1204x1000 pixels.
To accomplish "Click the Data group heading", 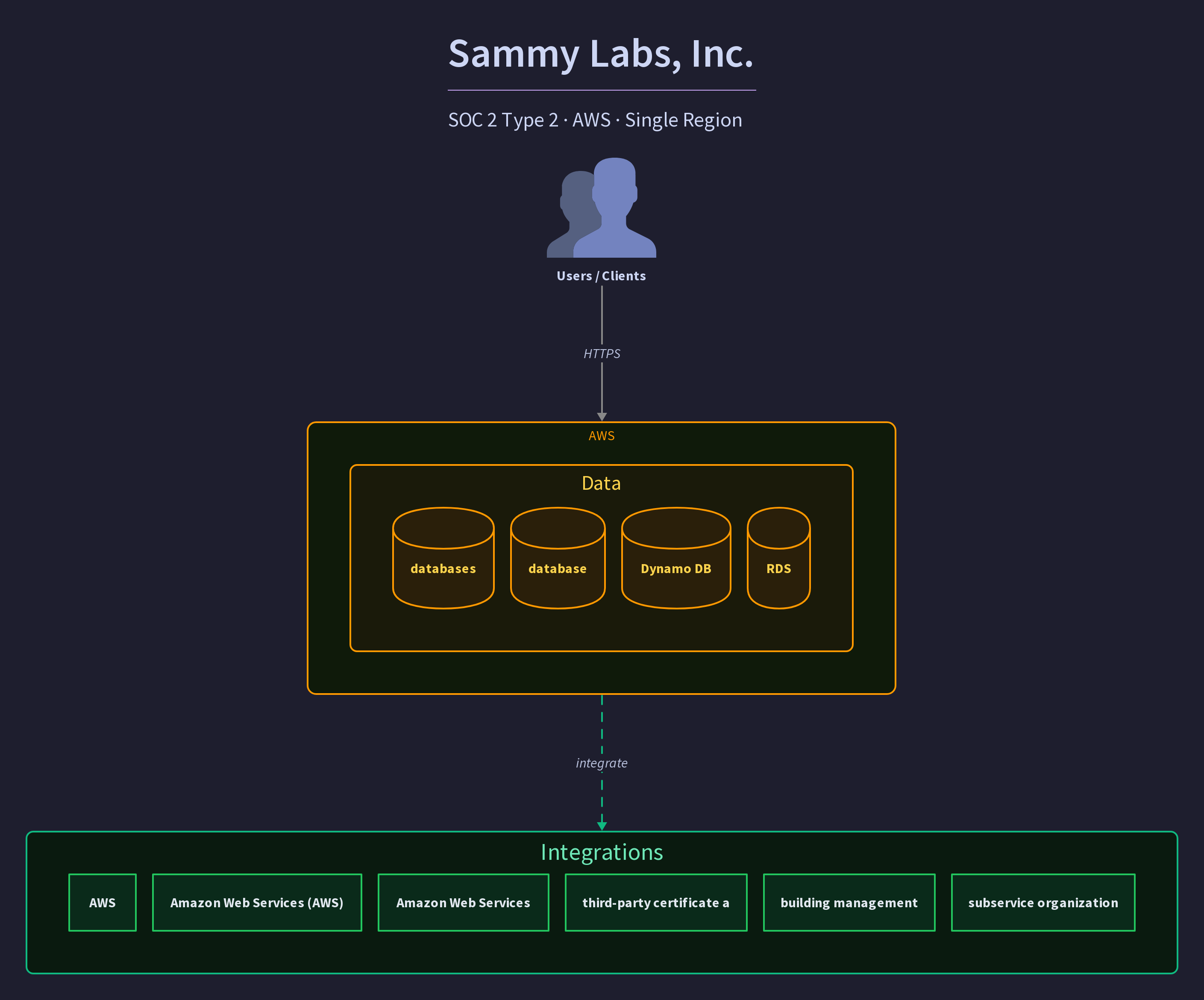I will point(602,483).
